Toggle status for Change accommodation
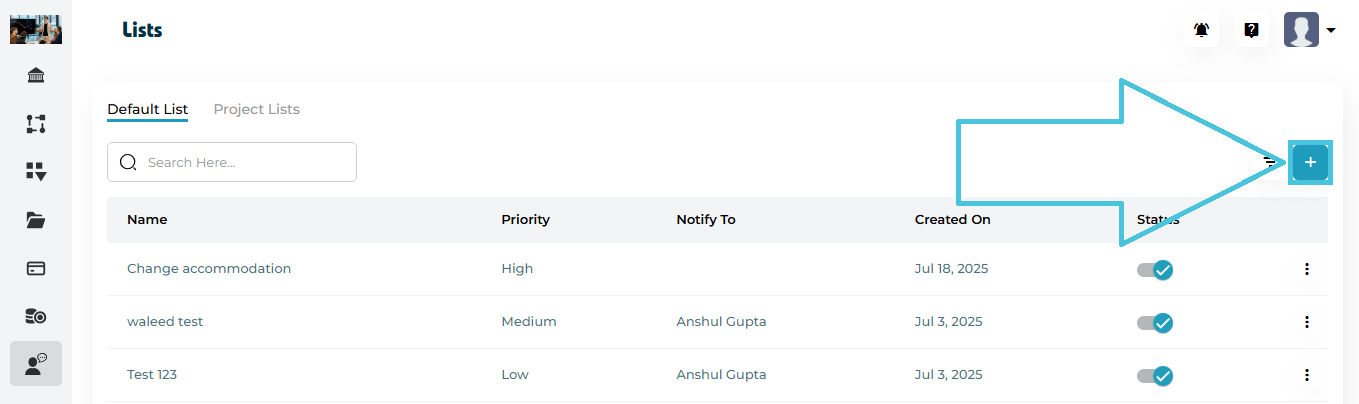 tap(1155, 269)
